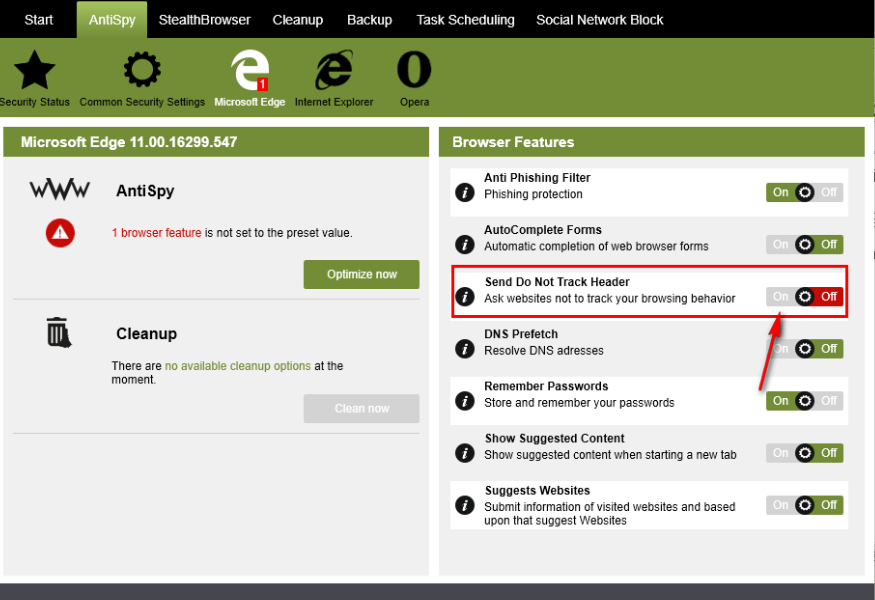Click the info icon for DNS Prefetch
This screenshot has height=600, width=875.
465,349
